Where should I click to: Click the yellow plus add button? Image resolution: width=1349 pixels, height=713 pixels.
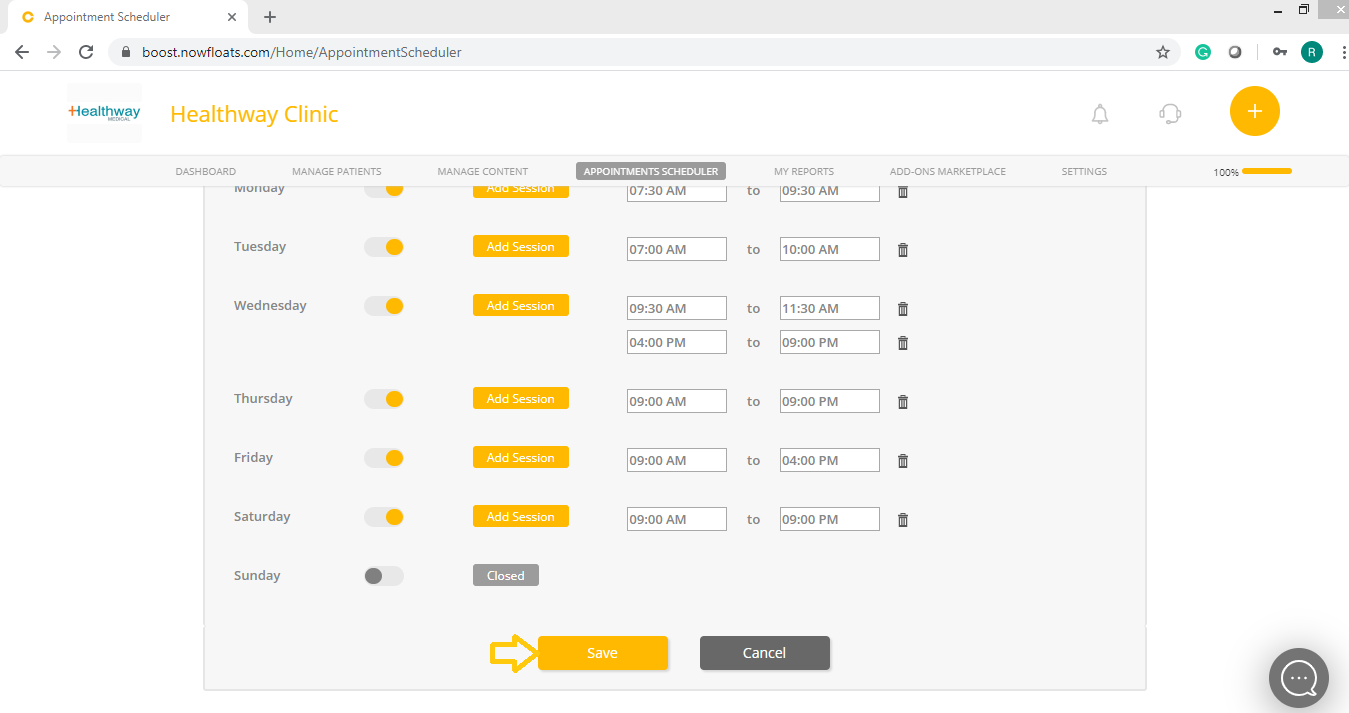(1255, 111)
